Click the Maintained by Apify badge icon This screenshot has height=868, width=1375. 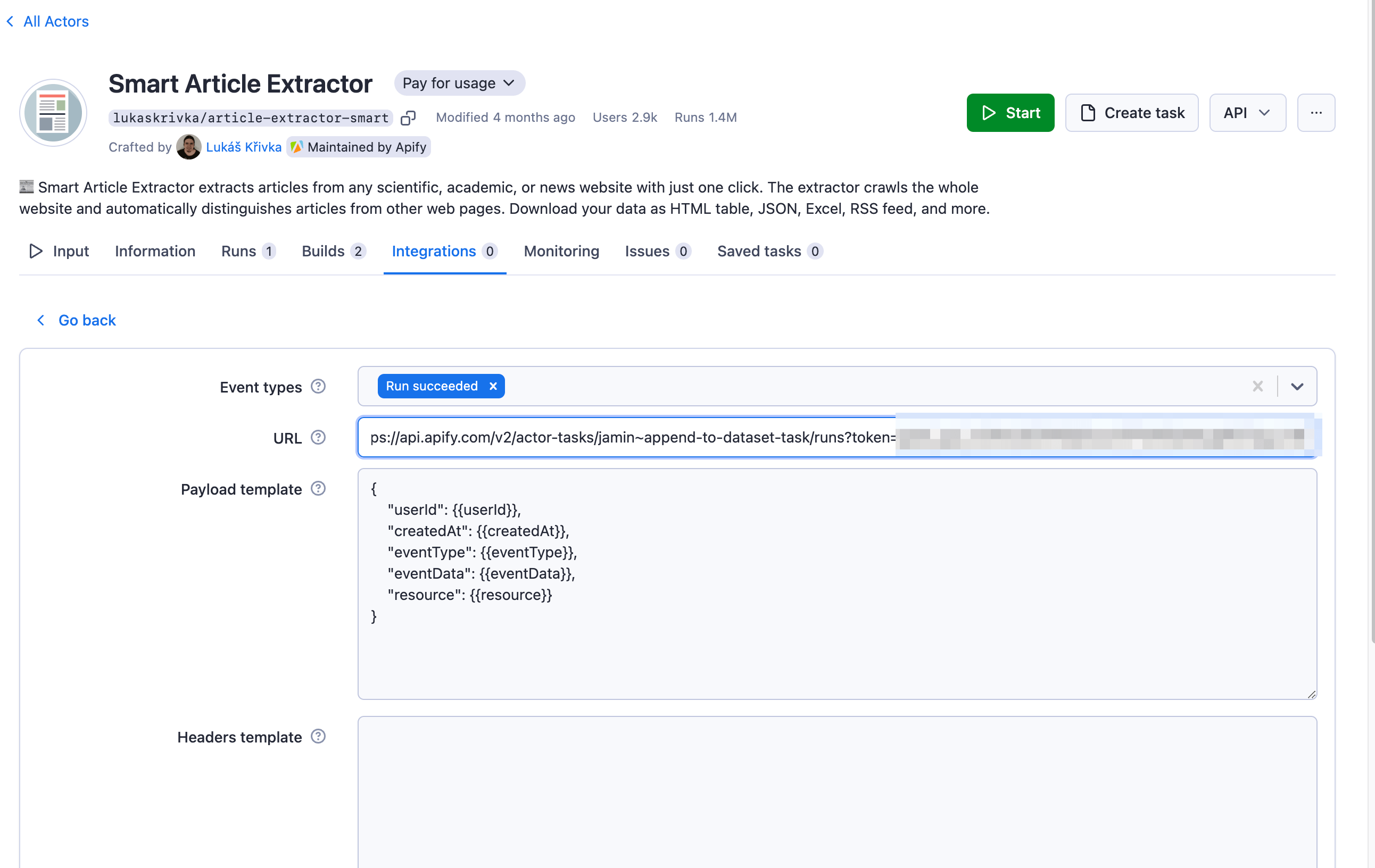click(x=297, y=147)
